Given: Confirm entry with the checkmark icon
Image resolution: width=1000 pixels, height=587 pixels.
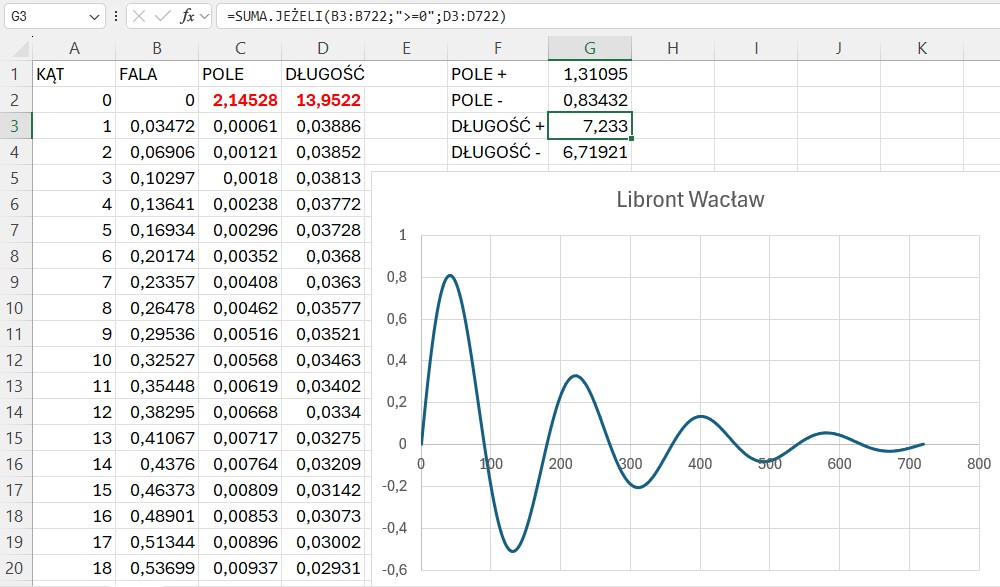Looking at the screenshot, I should click(x=162, y=17).
